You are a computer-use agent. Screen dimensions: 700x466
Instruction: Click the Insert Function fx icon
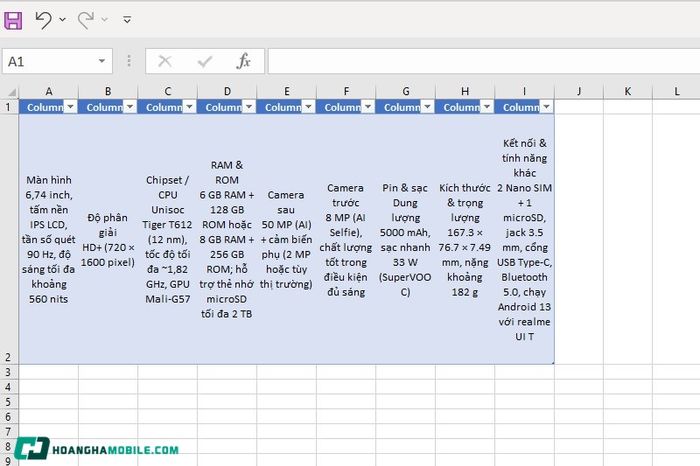(244, 61)
